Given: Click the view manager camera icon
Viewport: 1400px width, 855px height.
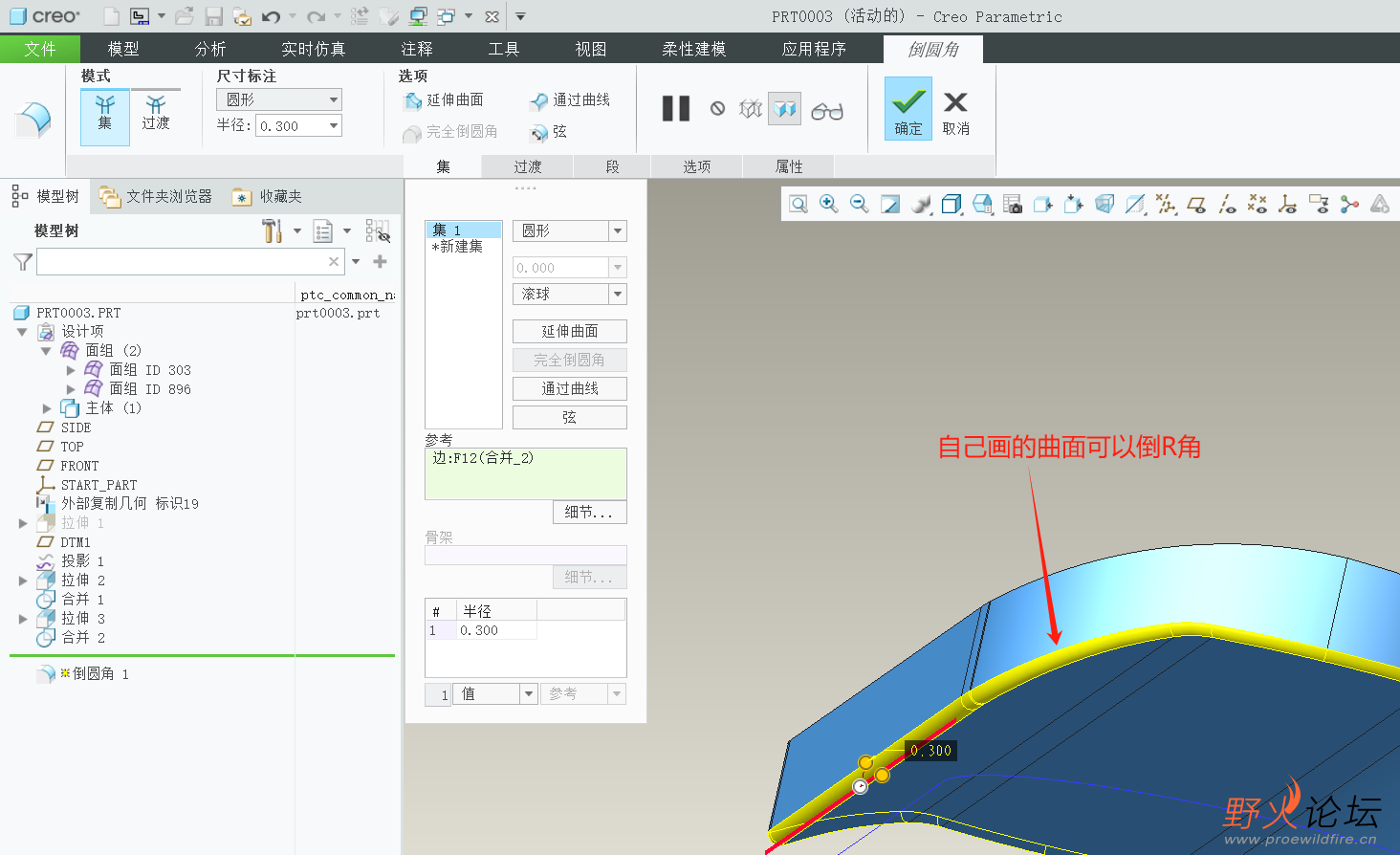Looking at the screenshot, I should click(1013, 204).
